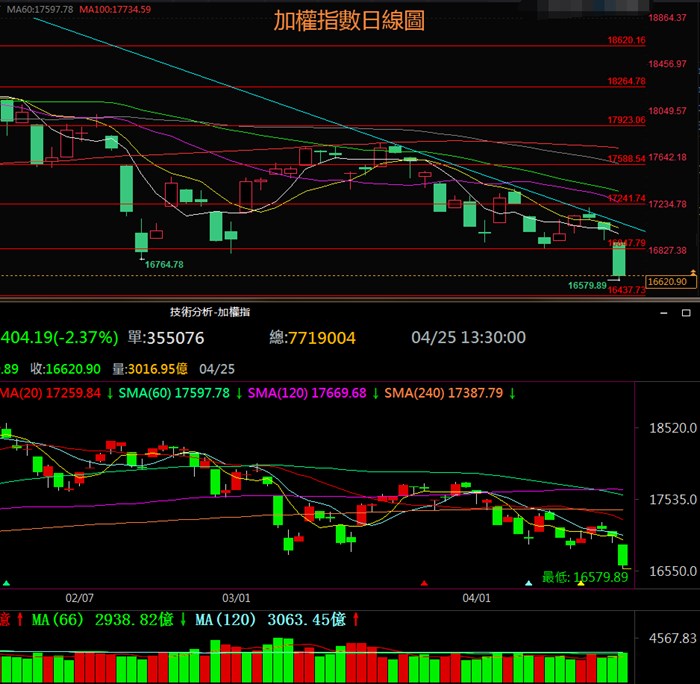Click the cyan triangle marker near 04/01

click(x=529, y=582)
